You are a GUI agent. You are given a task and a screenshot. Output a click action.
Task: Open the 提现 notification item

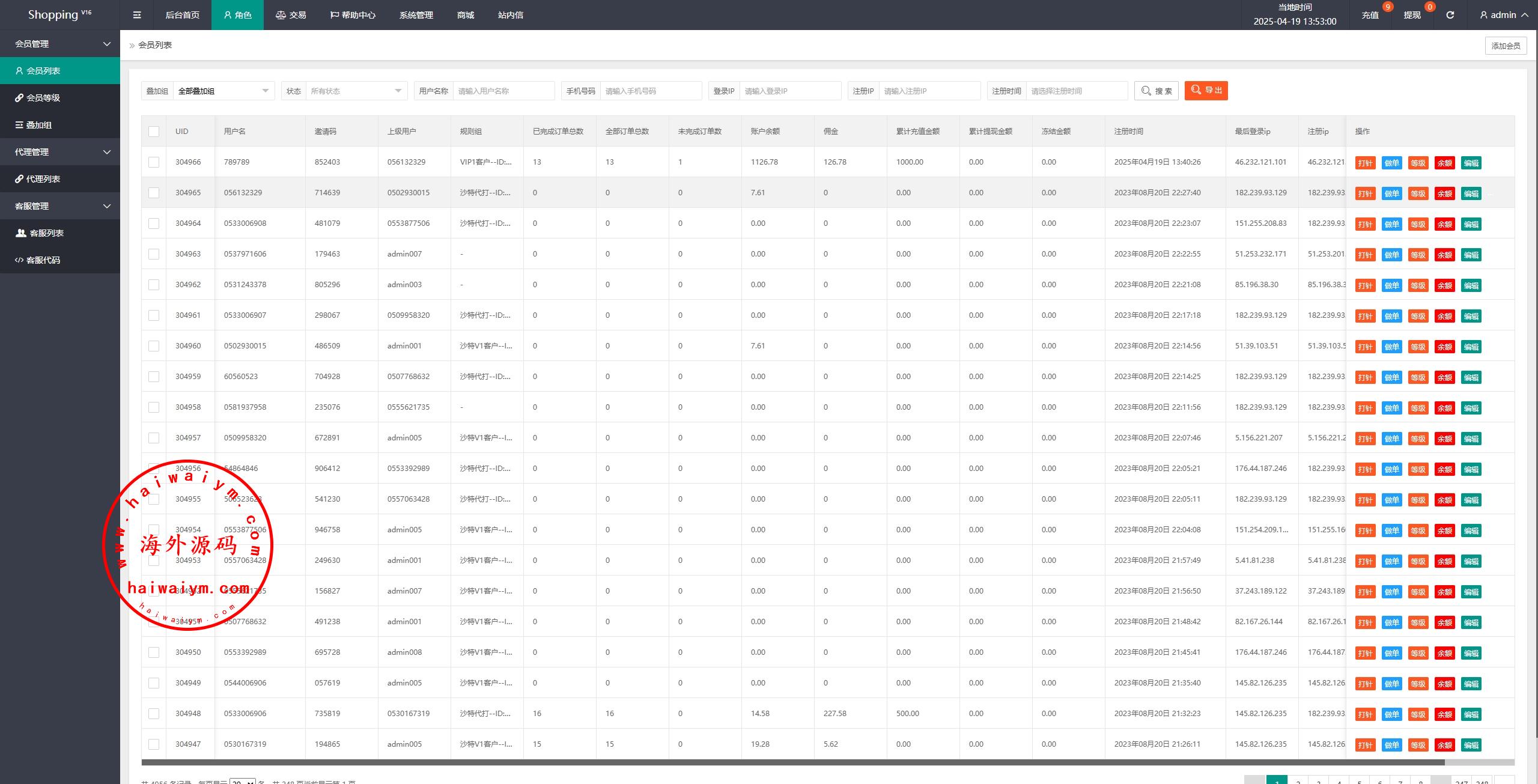point(1412,15)
